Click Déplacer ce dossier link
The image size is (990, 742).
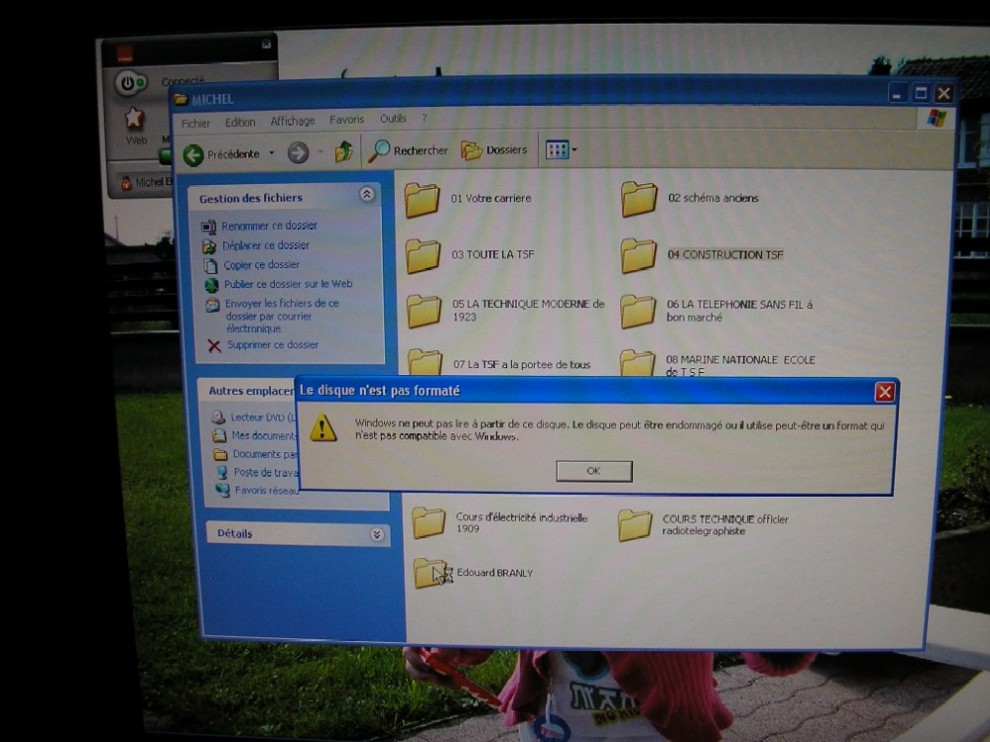266,245
